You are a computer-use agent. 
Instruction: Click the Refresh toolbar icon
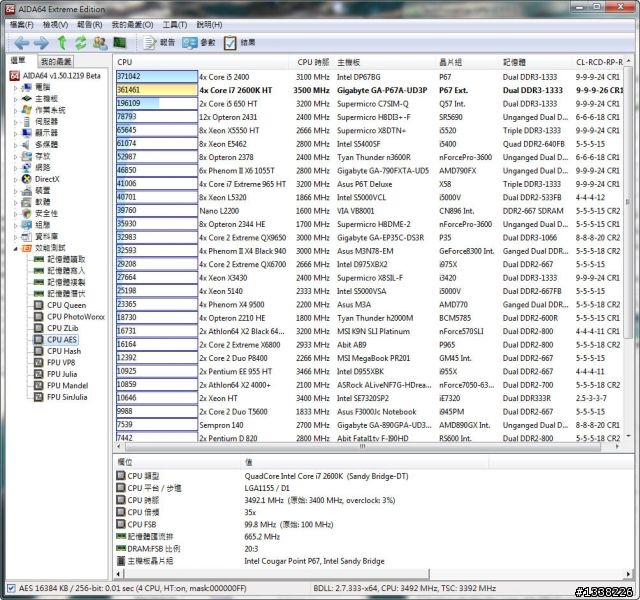[80, 42]
